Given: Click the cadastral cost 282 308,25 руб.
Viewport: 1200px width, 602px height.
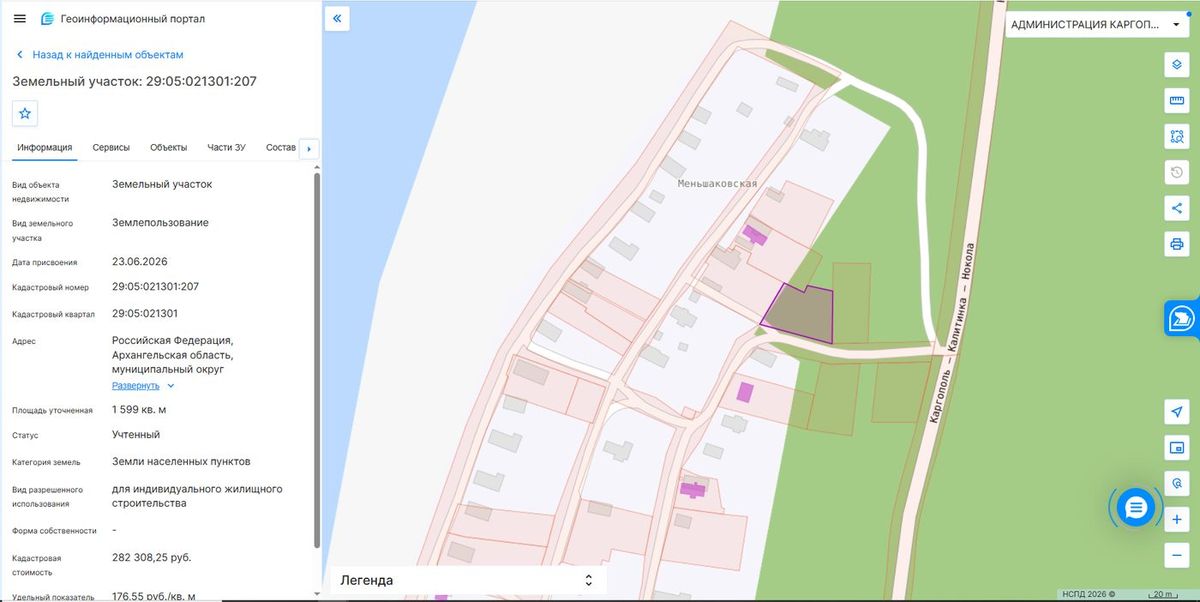Looking at the screenshot, I should point(151,558).
